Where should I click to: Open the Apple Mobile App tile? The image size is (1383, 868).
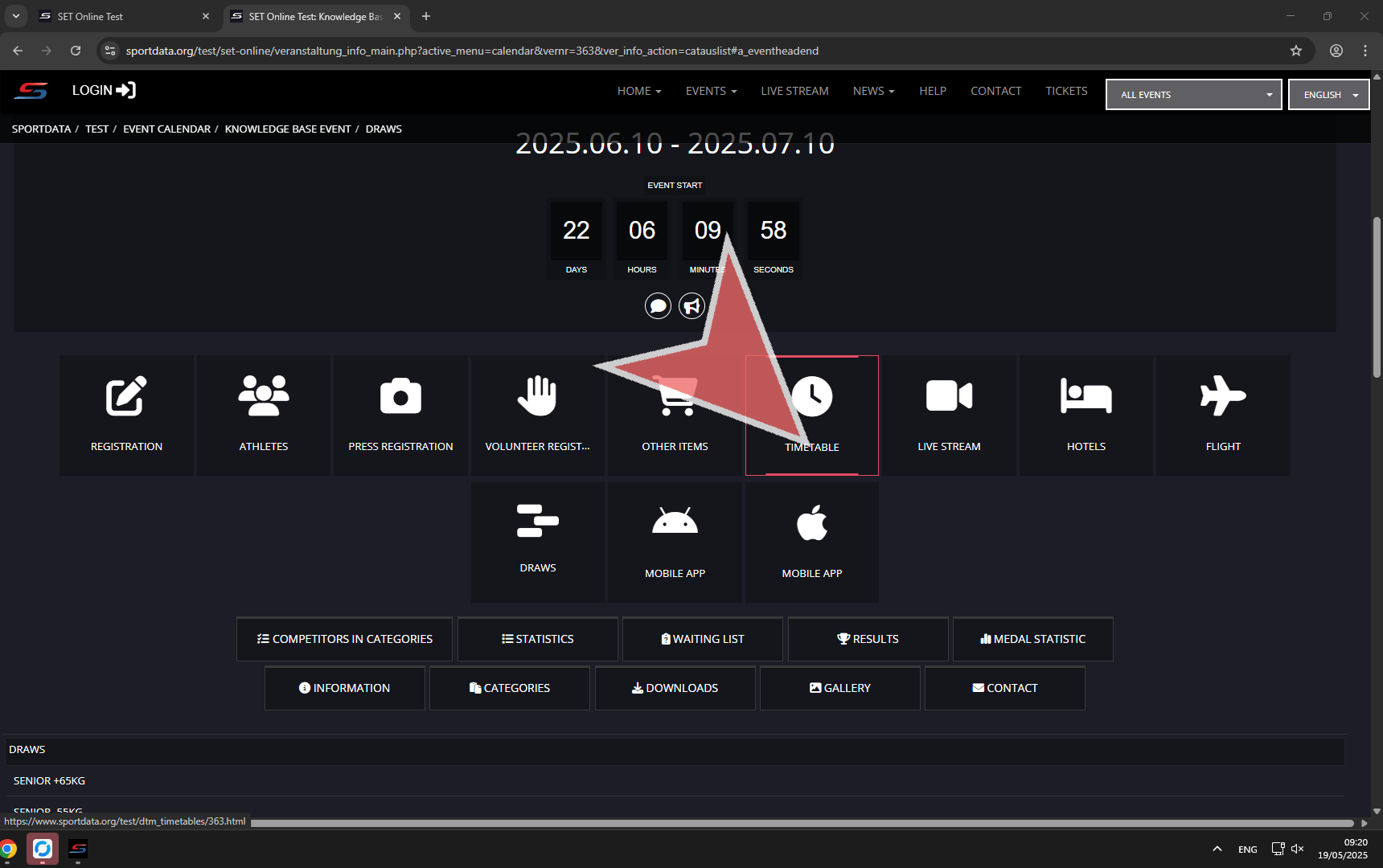click(811, 542)
